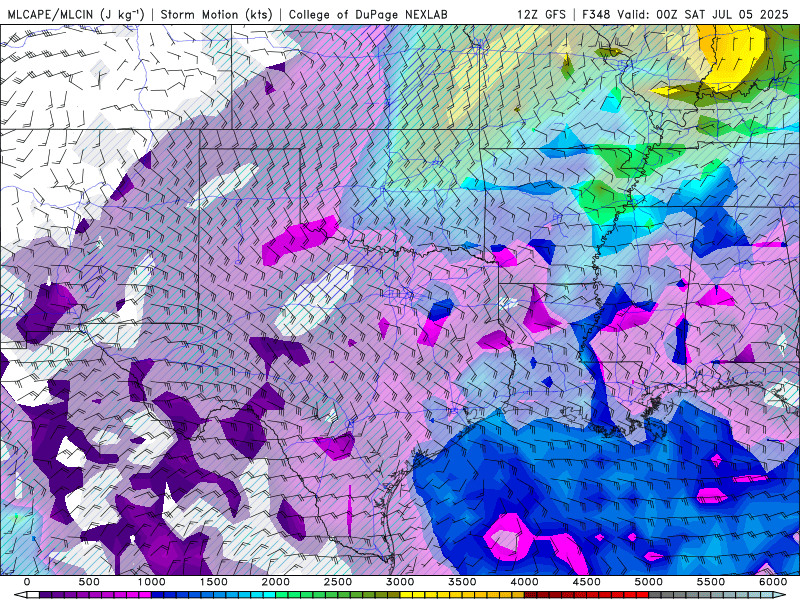Click the 4500 color scale label
Viewport: 800px width, 600px height.
pos(587,582)
